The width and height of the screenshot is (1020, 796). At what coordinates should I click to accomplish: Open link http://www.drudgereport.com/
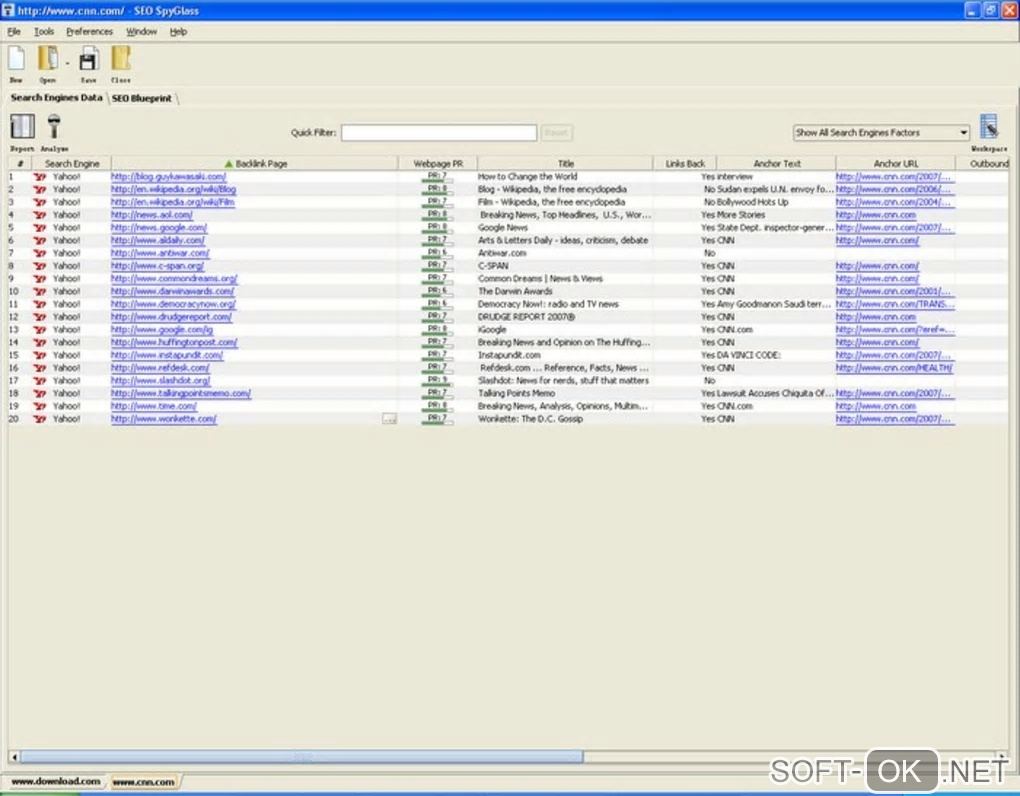[x=171, y=317]
